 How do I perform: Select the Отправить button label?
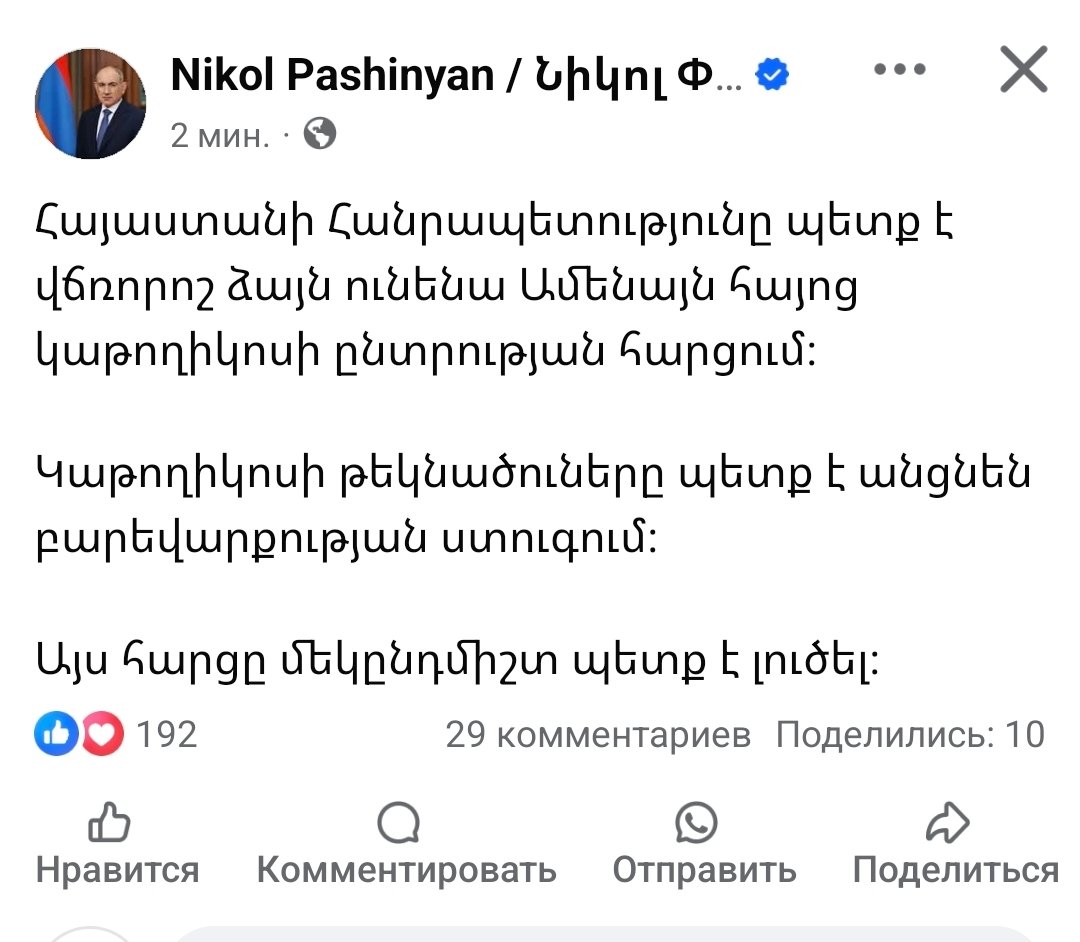705,870
